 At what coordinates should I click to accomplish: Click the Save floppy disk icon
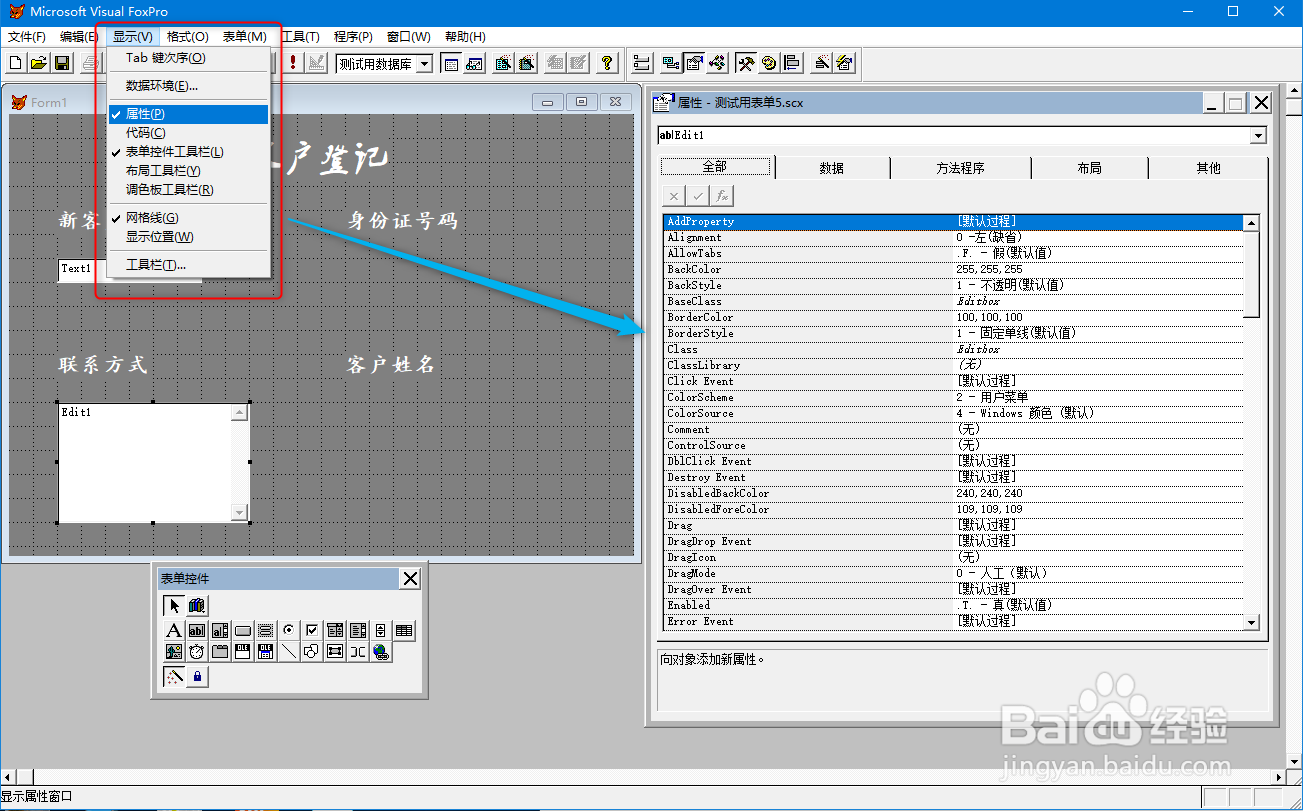coord(61,63)
